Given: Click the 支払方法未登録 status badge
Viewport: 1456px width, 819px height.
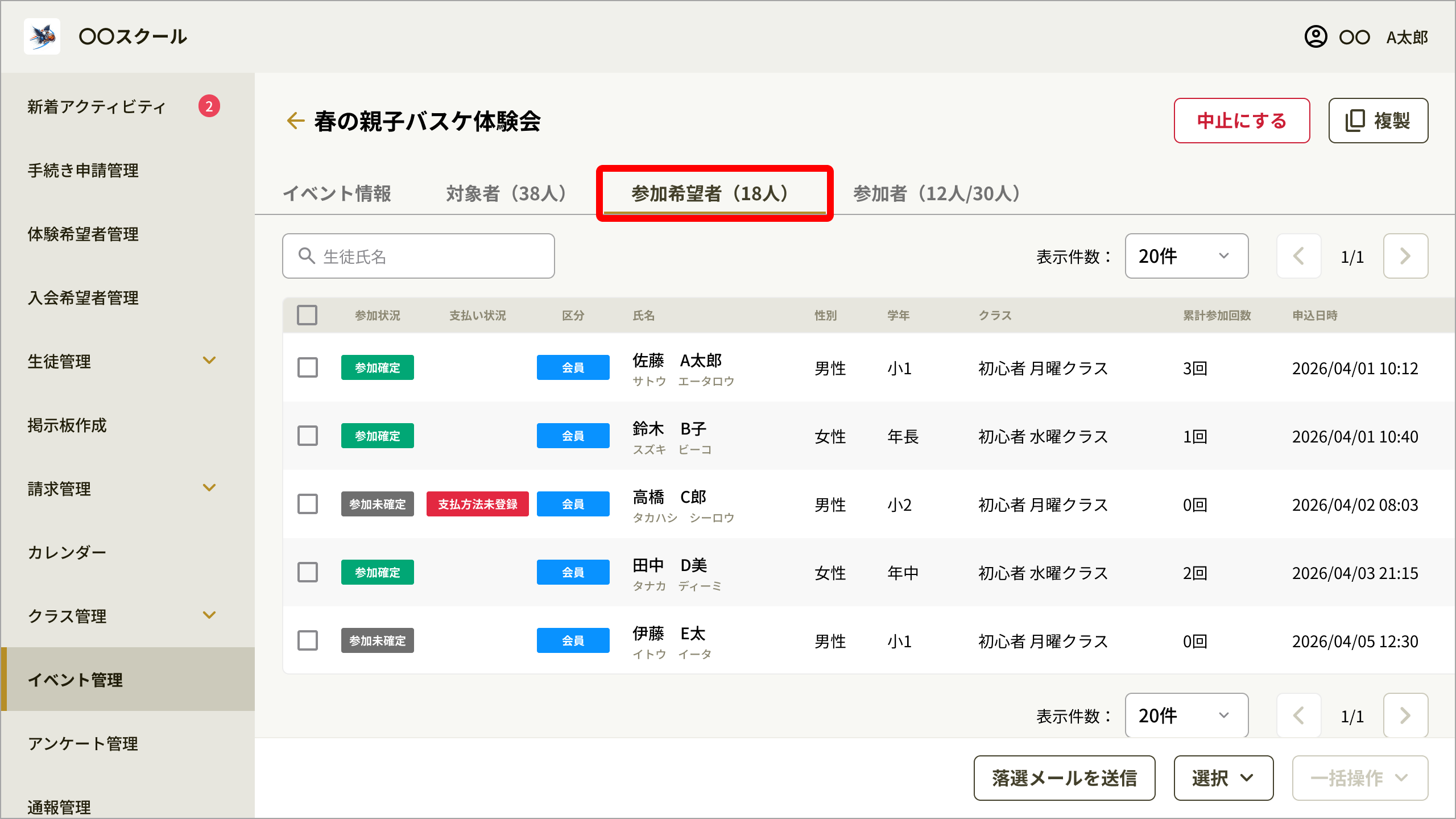Looking at the screenshot, I should click(478, 504).
